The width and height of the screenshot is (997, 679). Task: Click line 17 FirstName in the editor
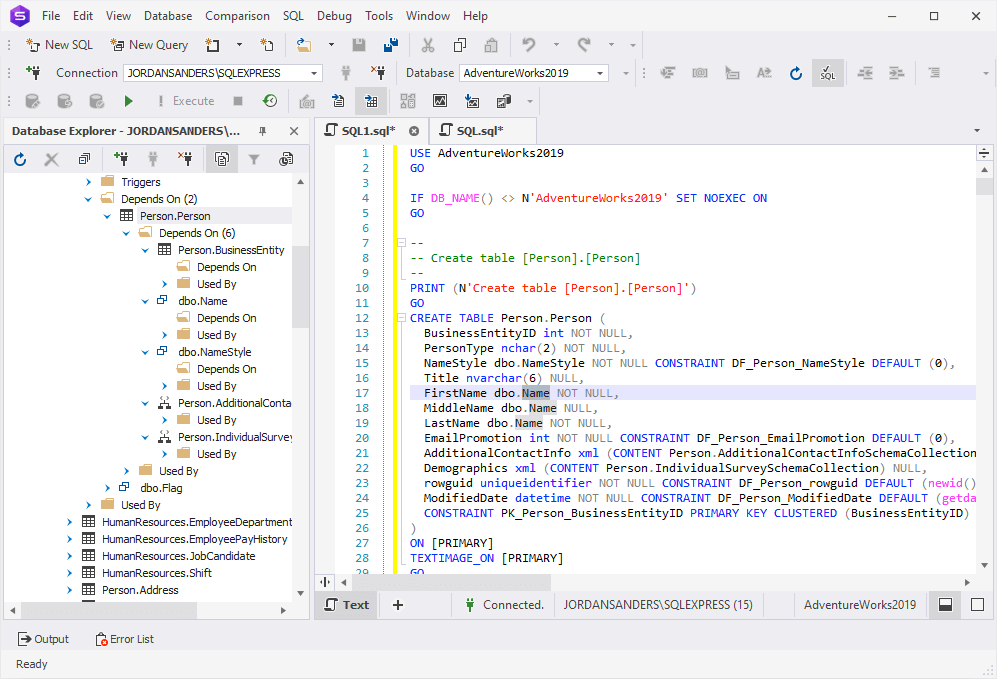(455, 393)
